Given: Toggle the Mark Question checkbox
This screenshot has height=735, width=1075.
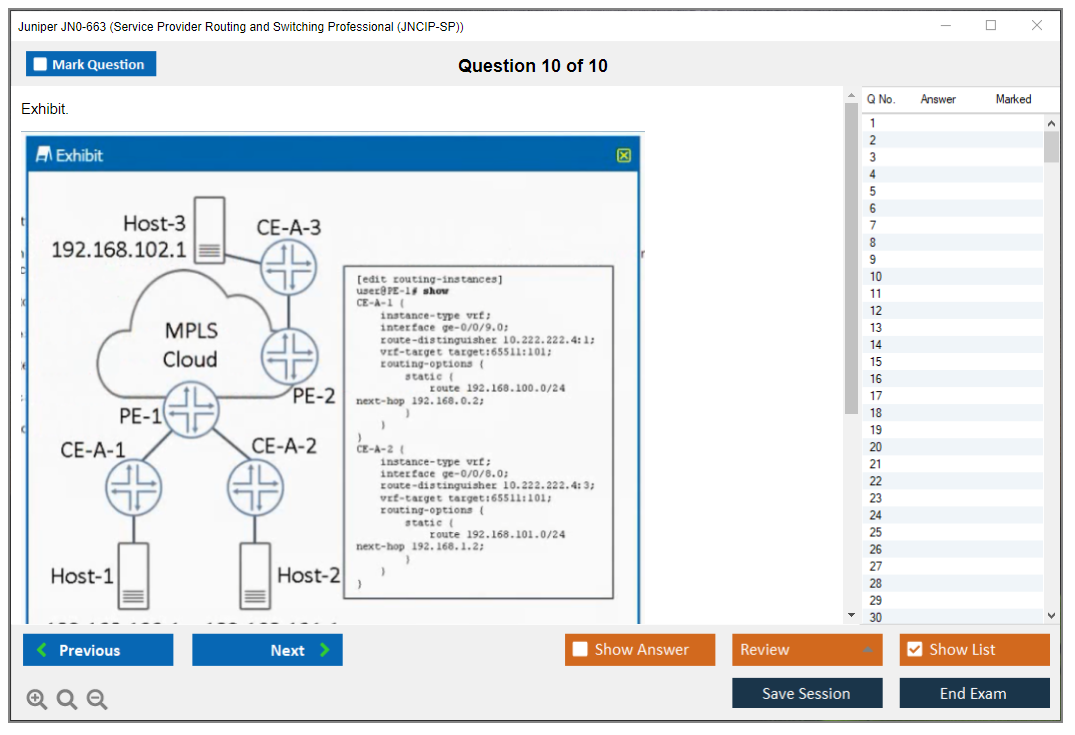Looking at the screenshot, I should click(41, 64).
